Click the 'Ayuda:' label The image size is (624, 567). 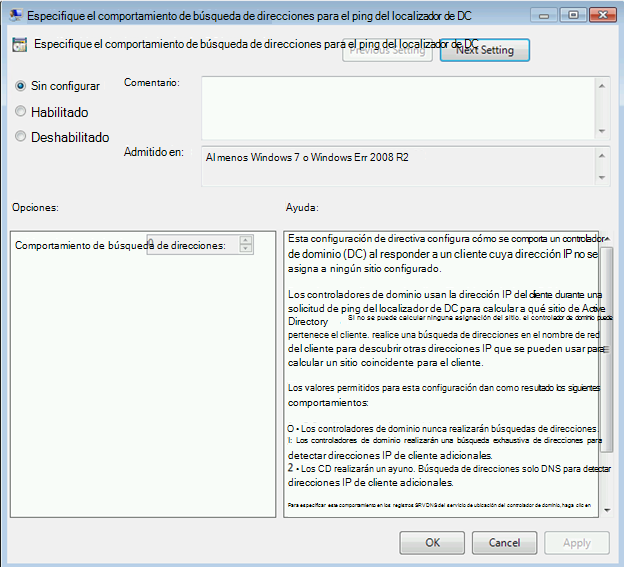[302, 207]
